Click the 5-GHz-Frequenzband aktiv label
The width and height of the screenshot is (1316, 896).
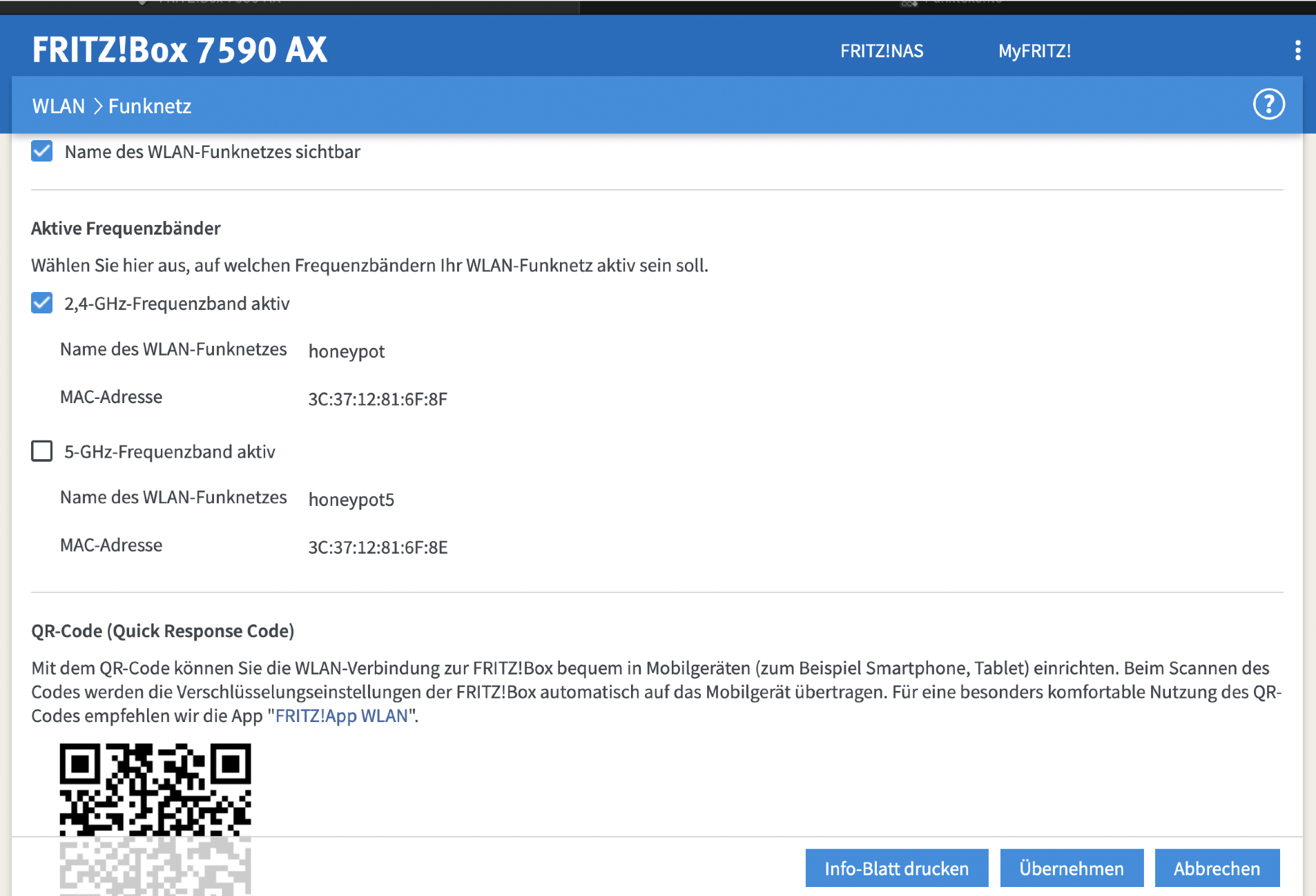170,452
